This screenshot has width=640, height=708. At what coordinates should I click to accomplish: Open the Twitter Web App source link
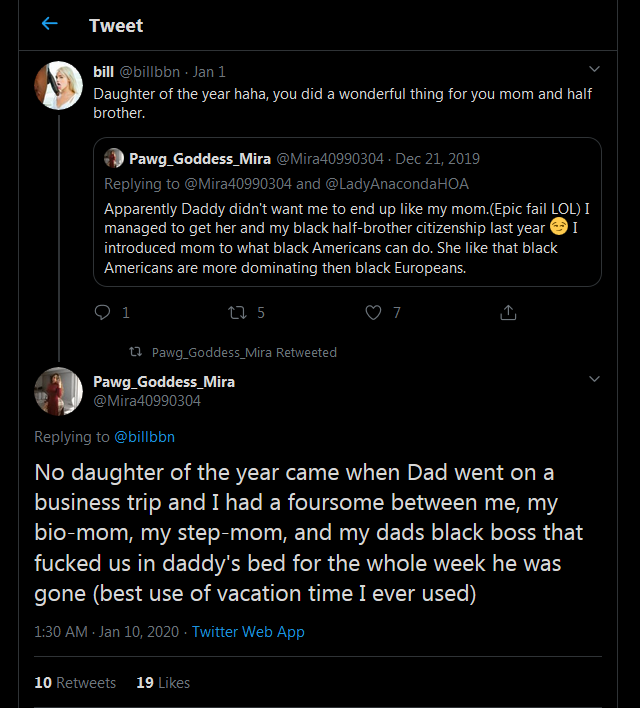(248, 632)
